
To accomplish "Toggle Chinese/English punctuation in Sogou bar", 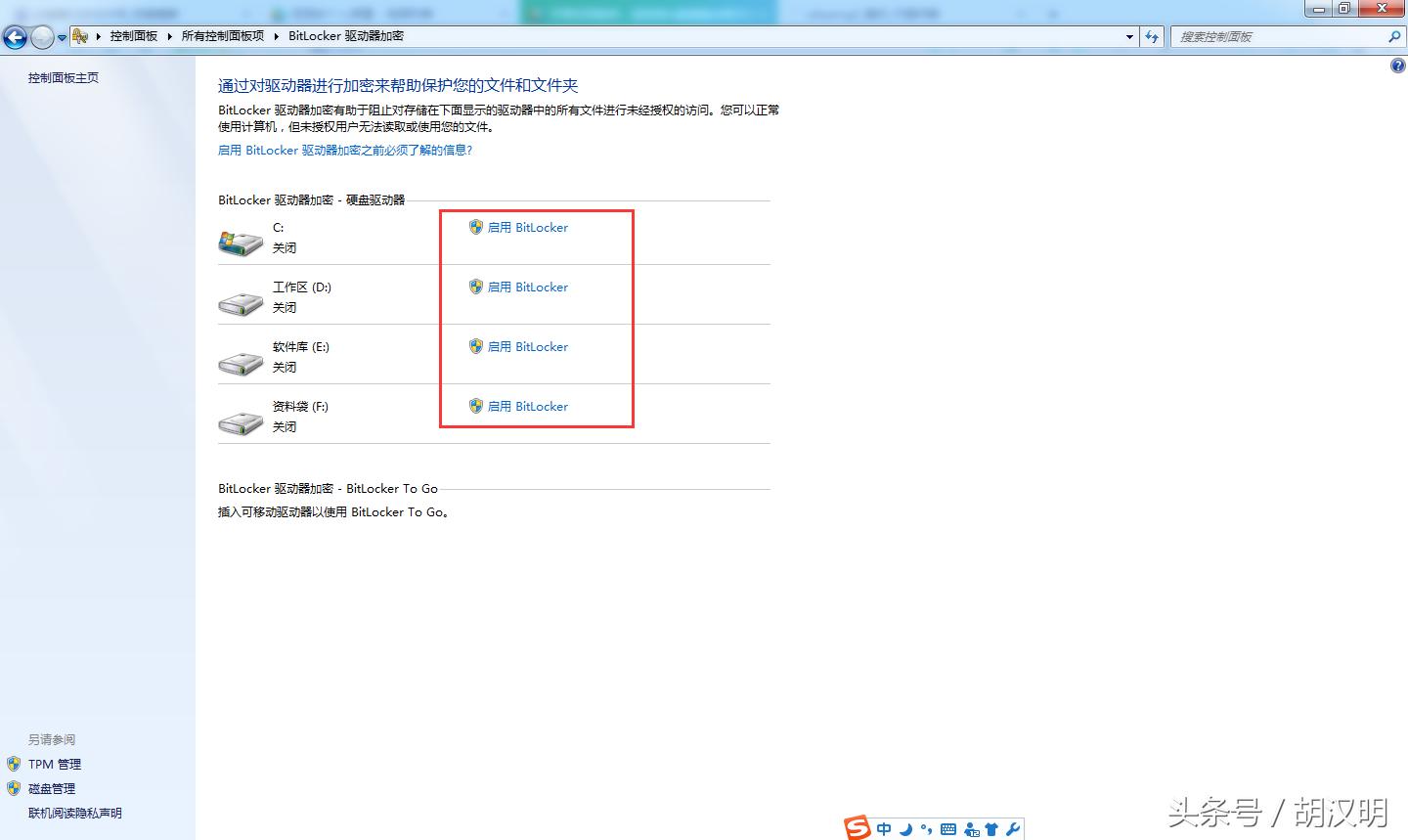I will 925,828.
